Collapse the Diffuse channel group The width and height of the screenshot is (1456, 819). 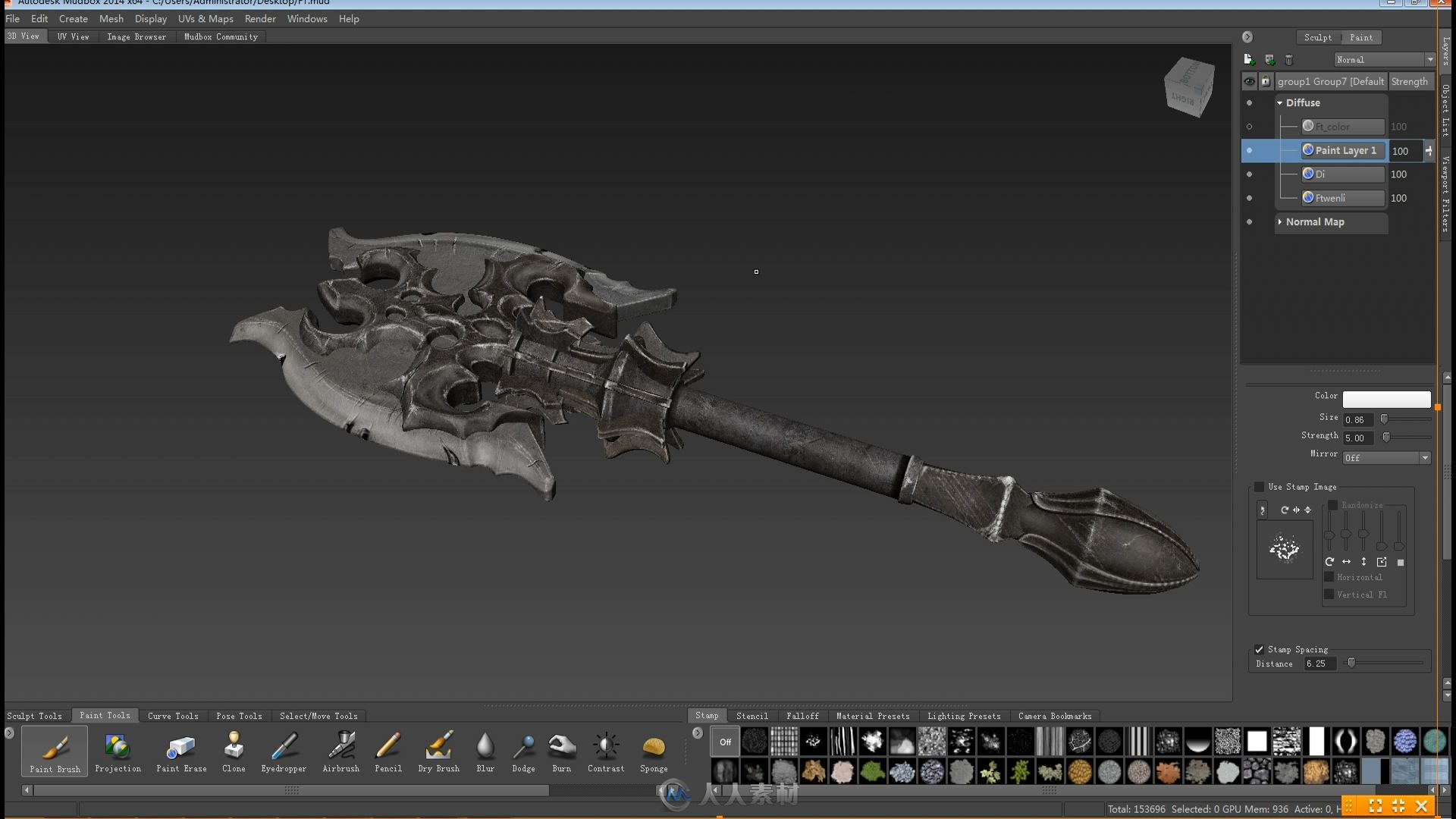pyautogui.click(x=1280, y=103)
